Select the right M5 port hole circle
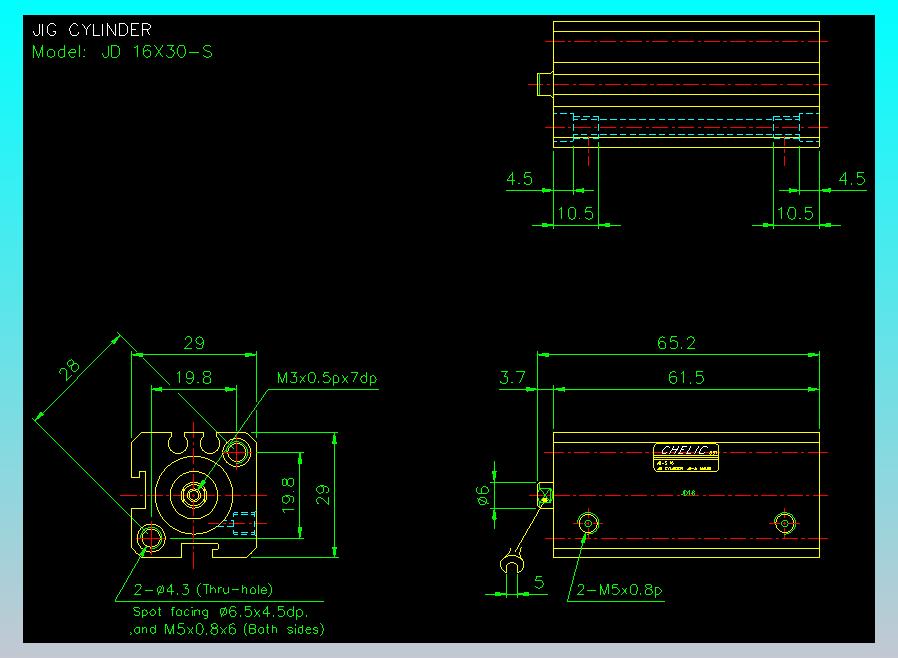 pos(785,523)
